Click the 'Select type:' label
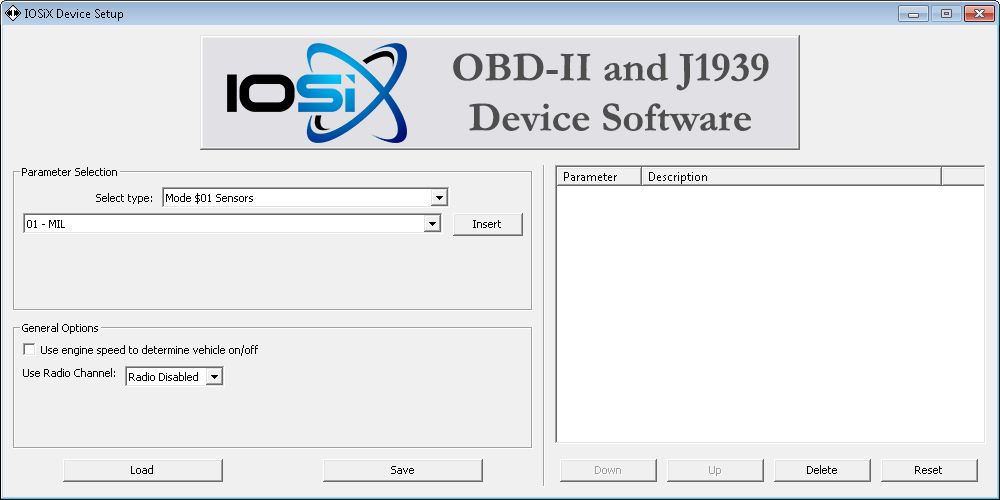Viewport: 1000px width, 500px height. [x=124, y=198]
